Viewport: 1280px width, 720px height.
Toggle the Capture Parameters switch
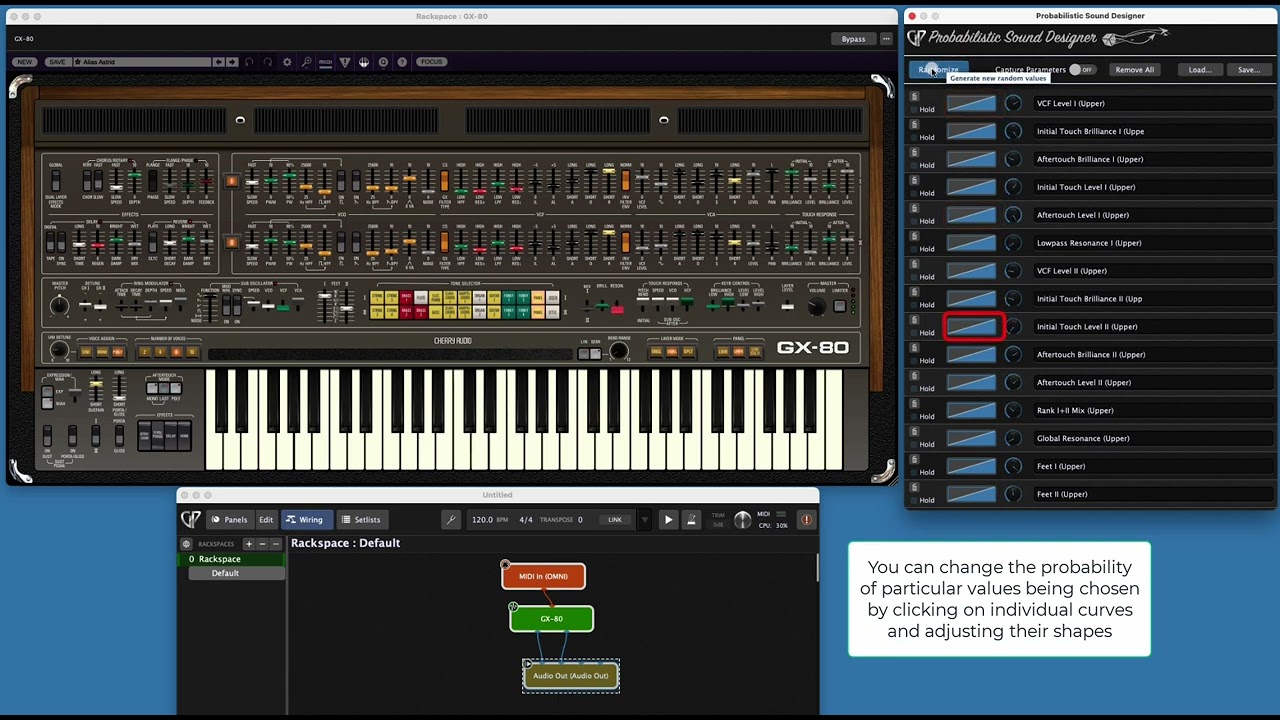point(1081,70)
